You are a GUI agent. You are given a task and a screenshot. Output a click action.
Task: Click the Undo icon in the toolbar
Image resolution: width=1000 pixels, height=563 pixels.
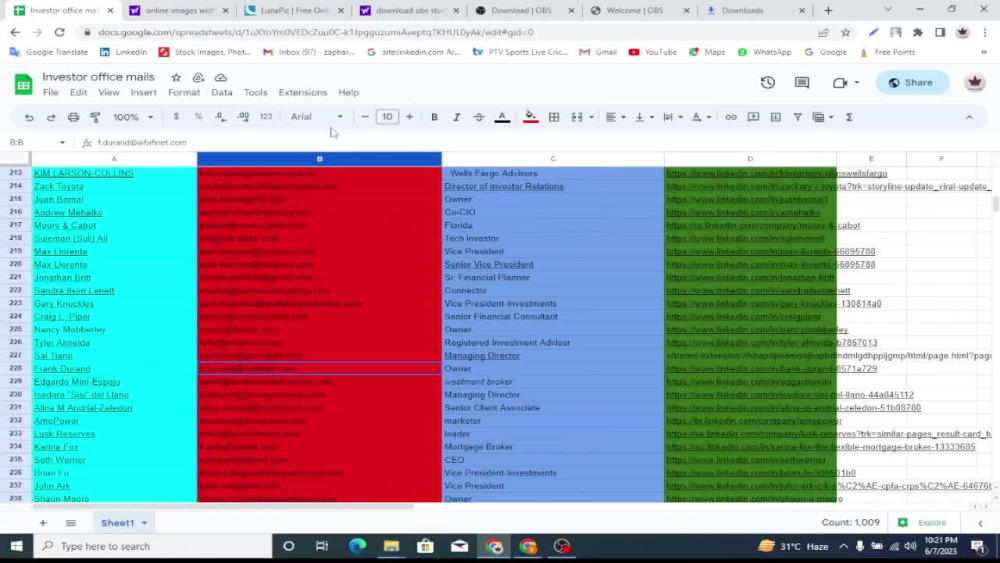29,117
